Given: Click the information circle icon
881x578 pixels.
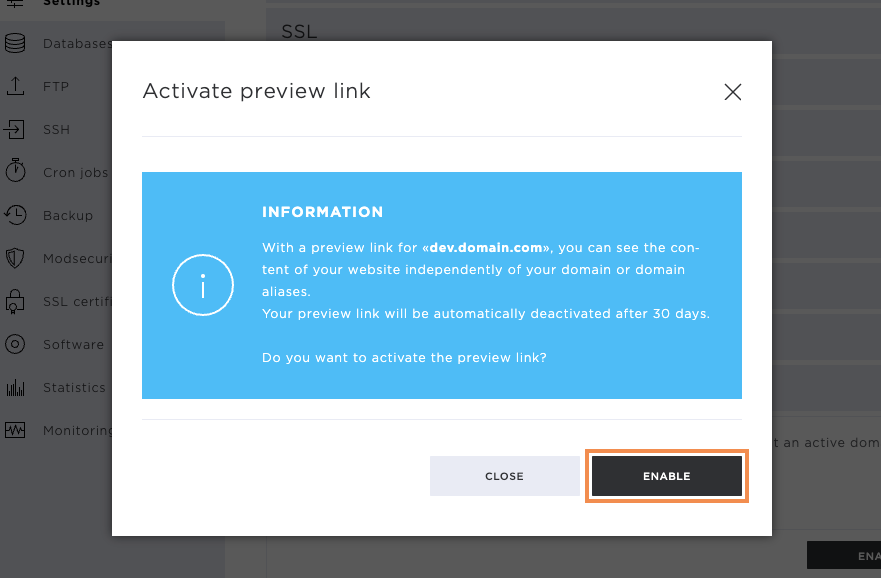Looking at the screenshot, I should [x=203, y=285].
